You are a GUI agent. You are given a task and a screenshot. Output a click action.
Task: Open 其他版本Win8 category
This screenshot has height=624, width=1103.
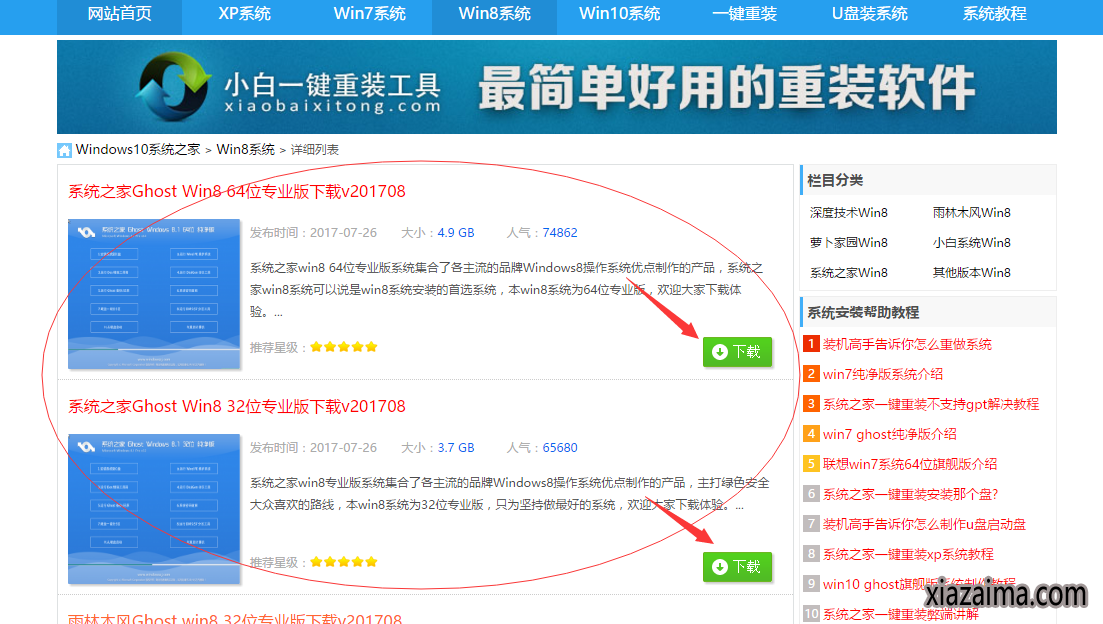click(971, 273)
